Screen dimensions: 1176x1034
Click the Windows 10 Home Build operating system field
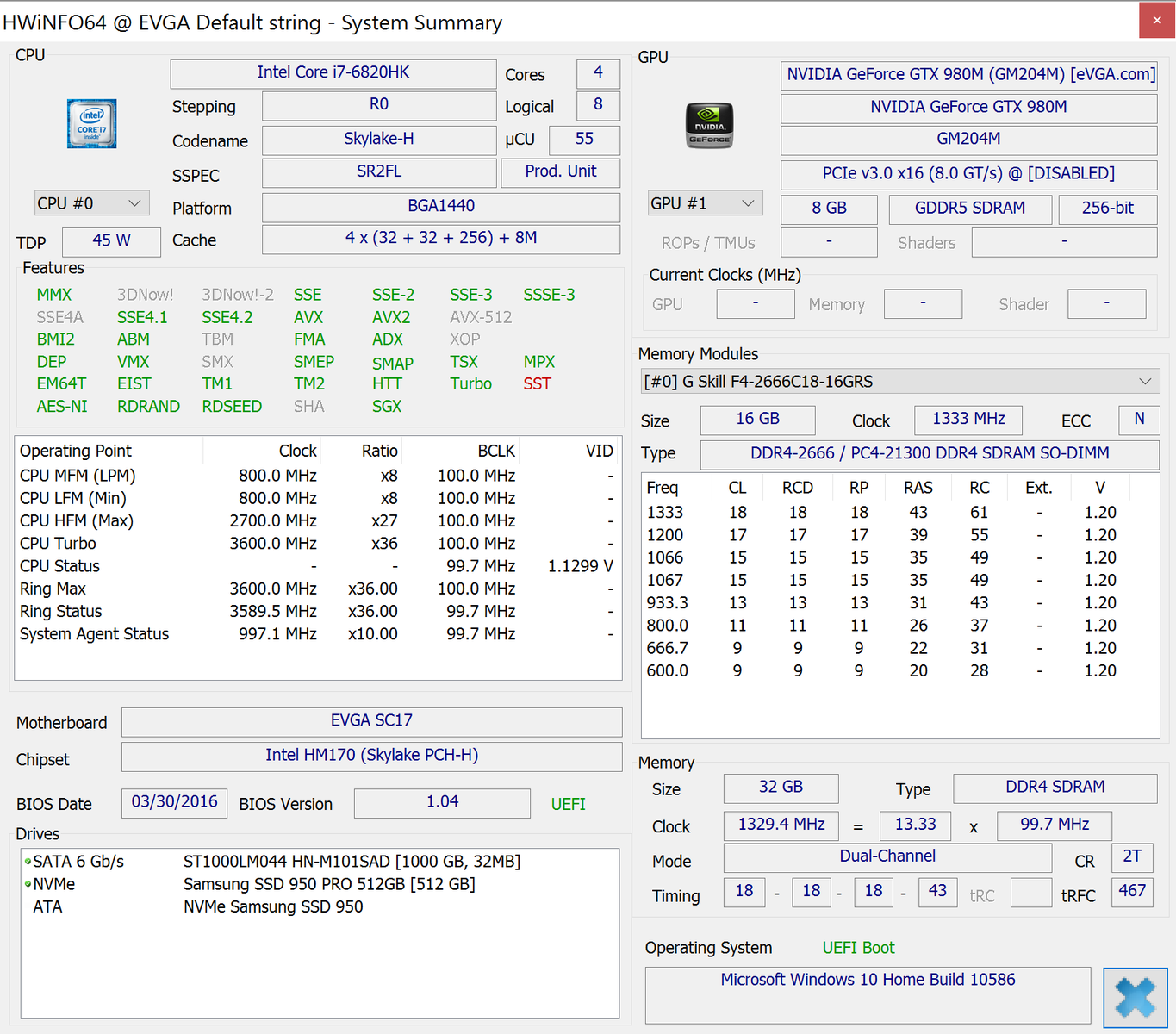pyautogui.click(x=868, y=995)
